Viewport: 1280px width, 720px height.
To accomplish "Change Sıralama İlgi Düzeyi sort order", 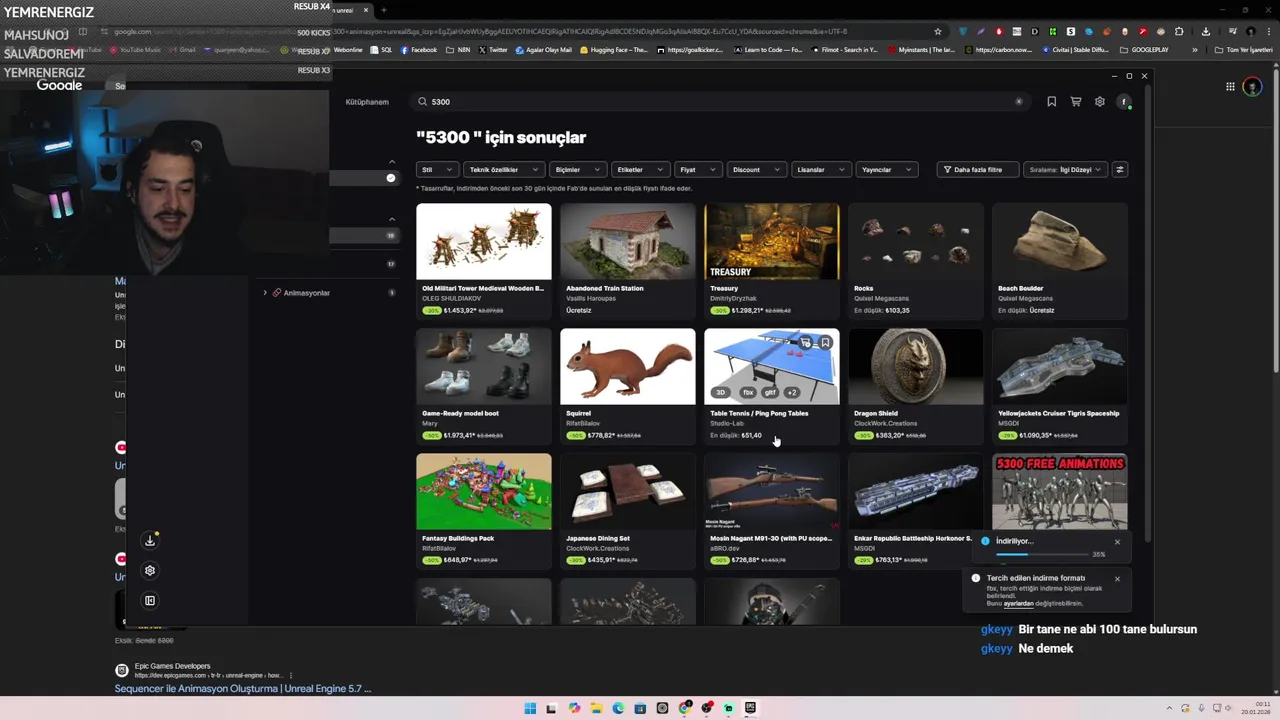I will click(1065, 169).
